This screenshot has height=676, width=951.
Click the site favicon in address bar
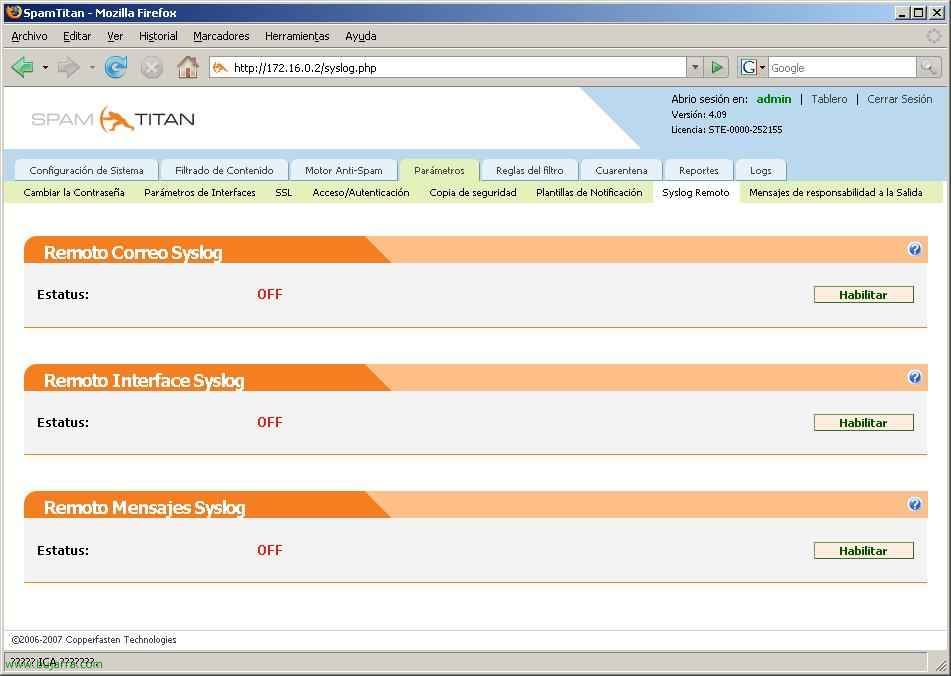(220, 67)
